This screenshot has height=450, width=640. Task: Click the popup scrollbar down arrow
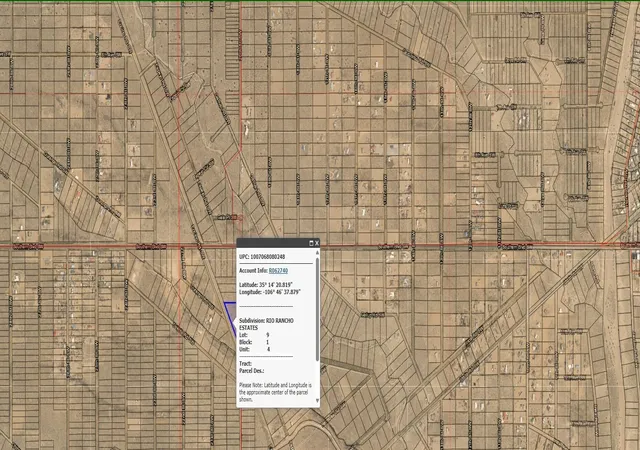click(x=318, y=401)
